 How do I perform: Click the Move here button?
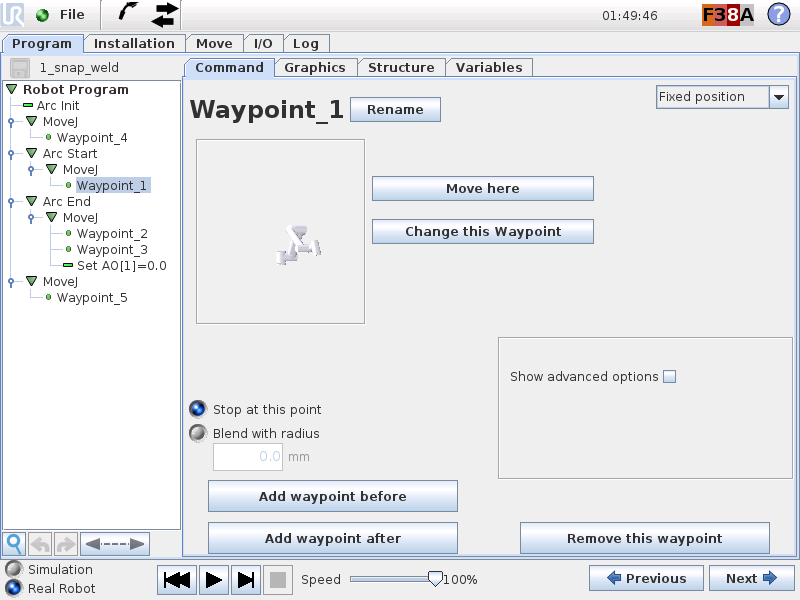[x=482, y=188]
